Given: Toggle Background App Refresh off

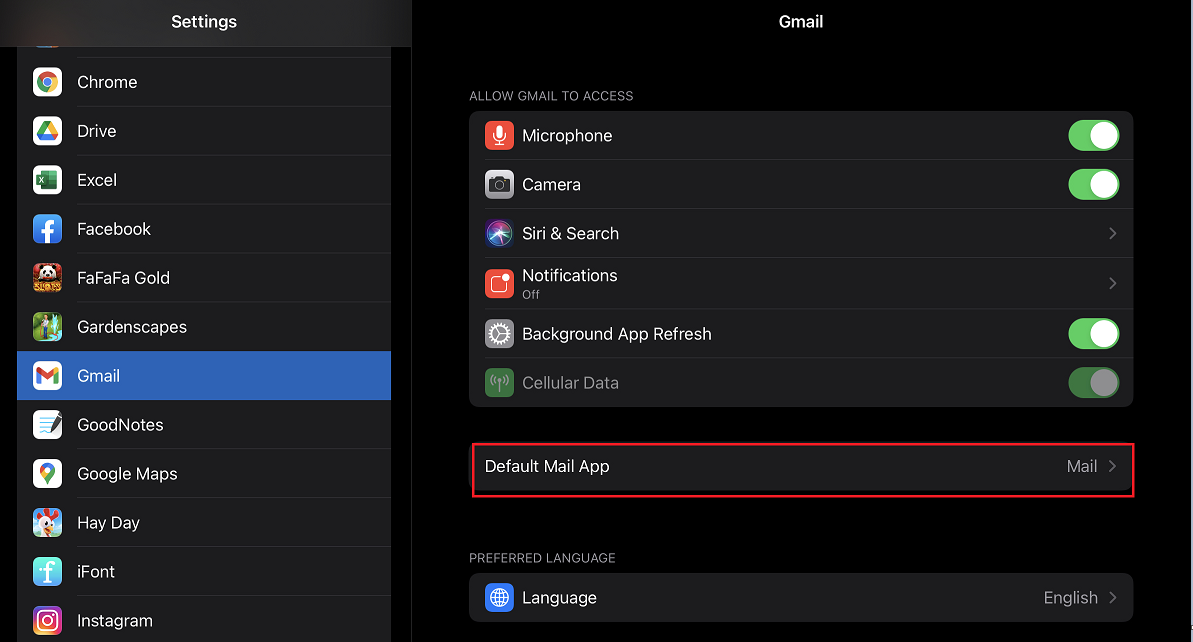Looking at the screenshot, I should pyautogui.click(x=1093, y=334).
